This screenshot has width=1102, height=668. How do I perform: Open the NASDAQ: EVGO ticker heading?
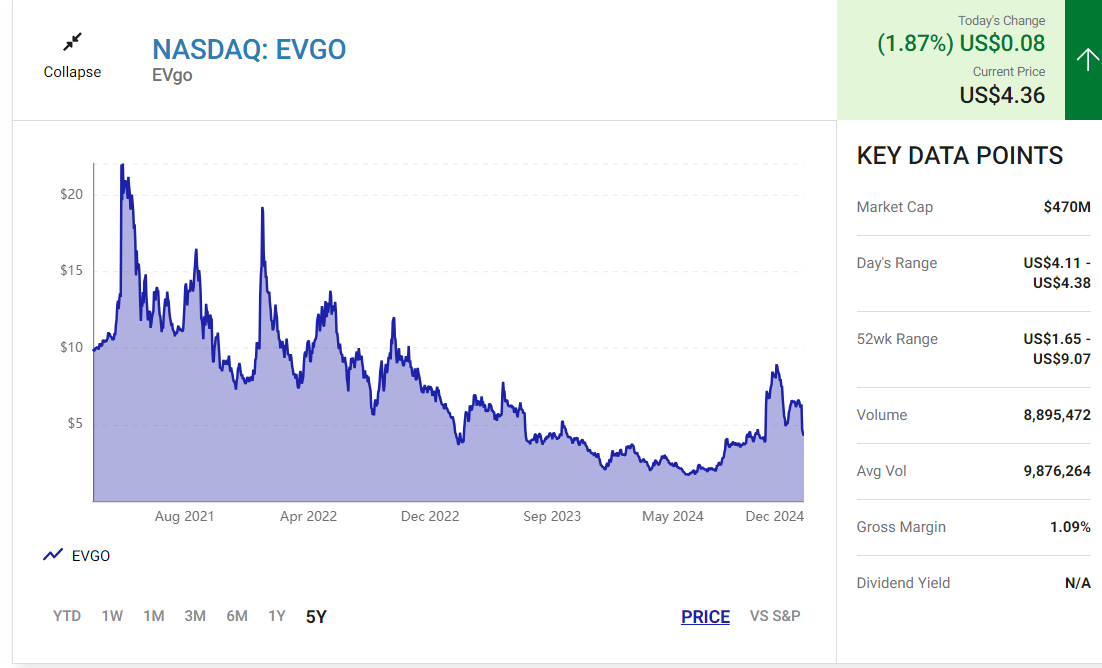point(249,49)
